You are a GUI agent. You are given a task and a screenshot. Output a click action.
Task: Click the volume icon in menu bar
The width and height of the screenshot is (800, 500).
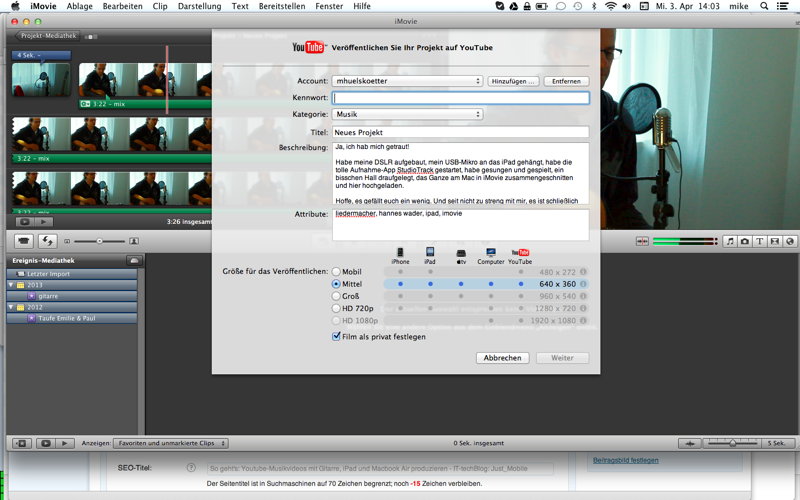[x=627, y=6]
